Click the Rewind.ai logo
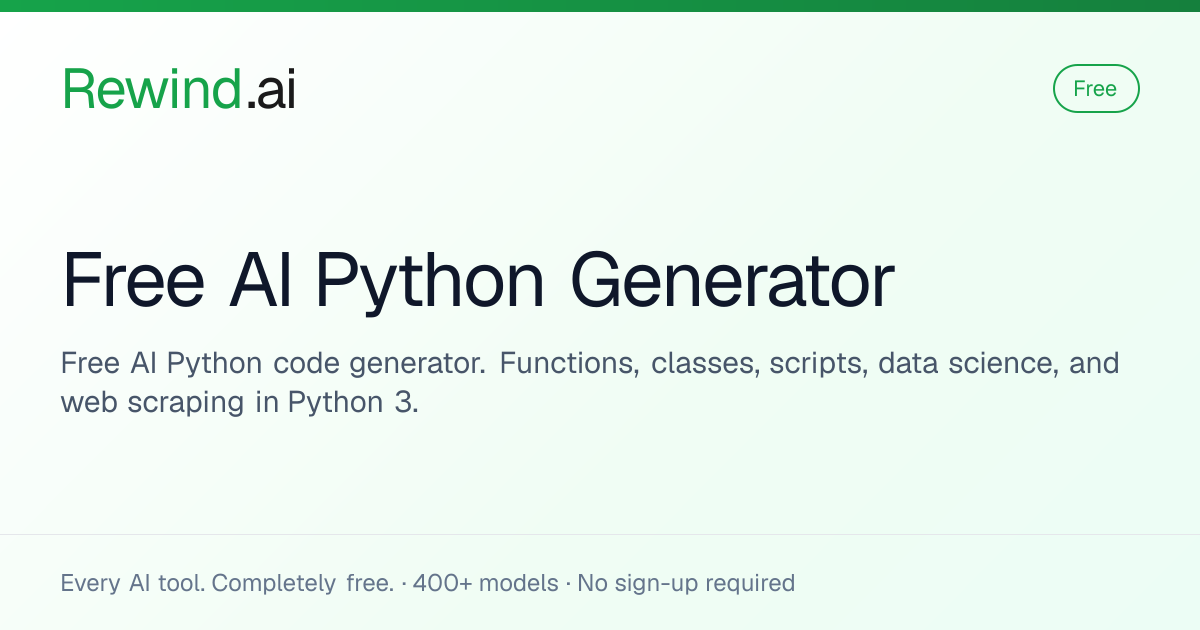1200x630 pixels. click(x=179, y=89)
